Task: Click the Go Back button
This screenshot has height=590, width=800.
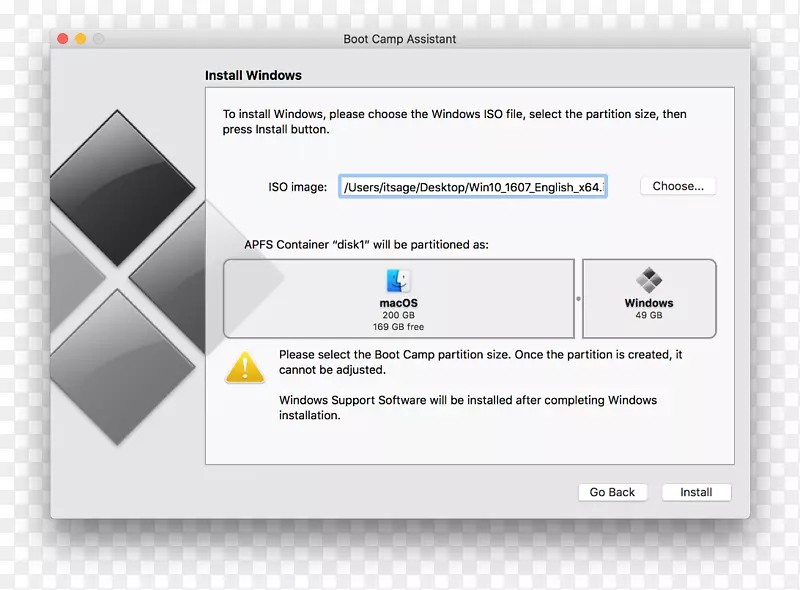Action: 612,492
